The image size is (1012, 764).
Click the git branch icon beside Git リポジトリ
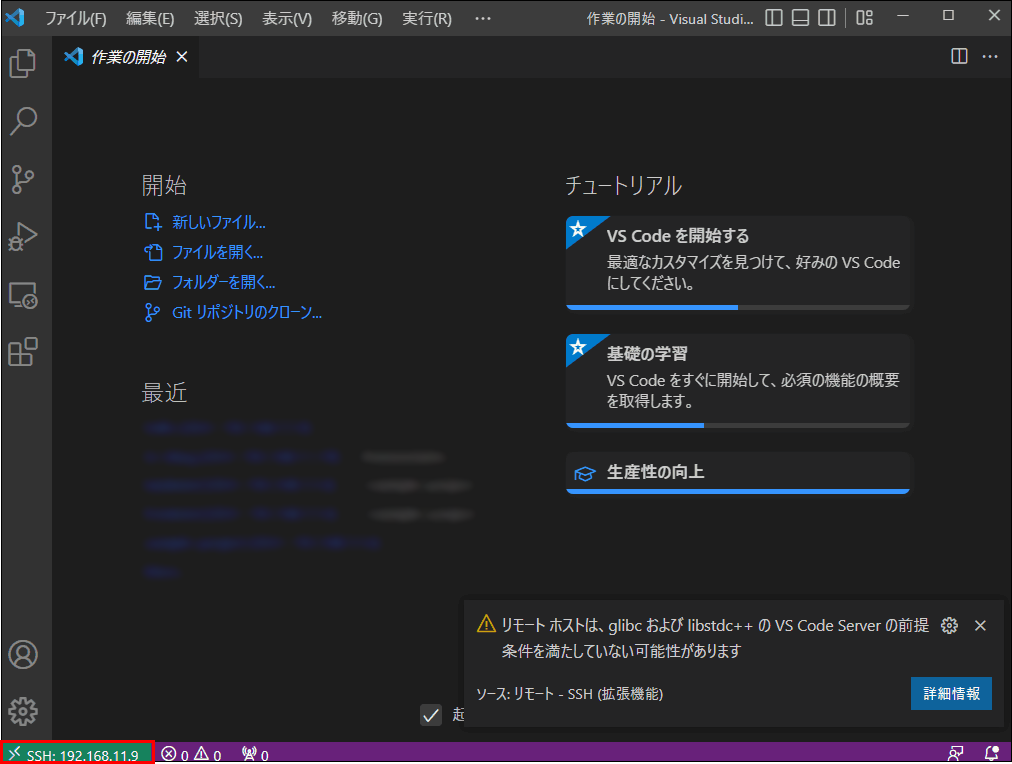pyautogui.click(x=152, y=312)
